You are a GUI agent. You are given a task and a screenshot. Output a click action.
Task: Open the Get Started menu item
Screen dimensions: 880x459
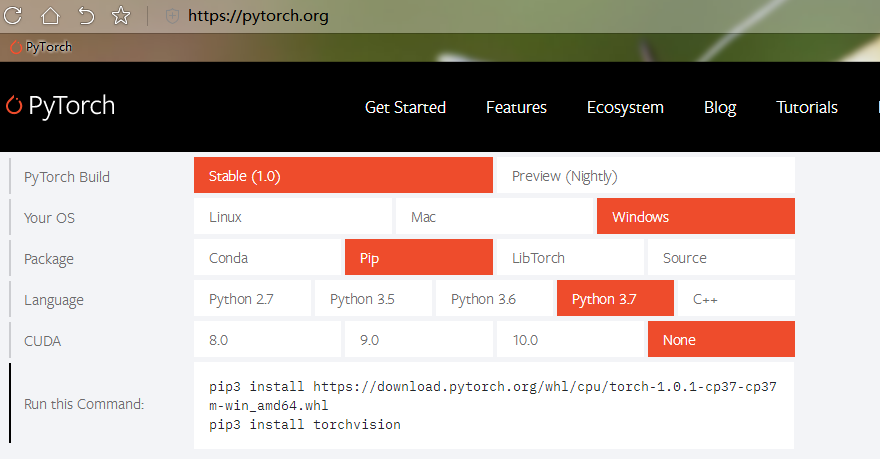pos(405,107)
